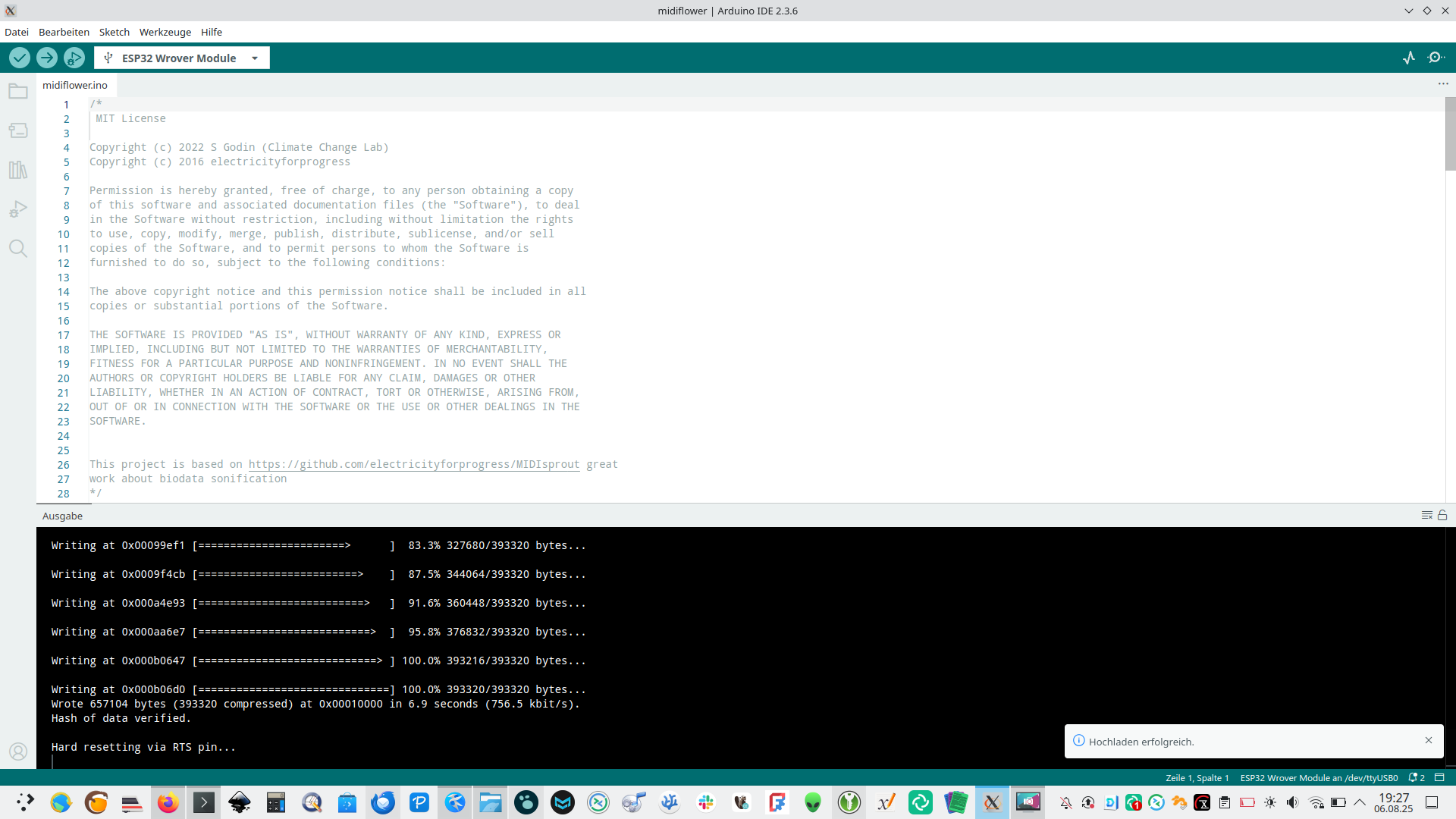Open Firefox from the taskbar
This screenshot has width=1456, height=819.
tap(168, 802)
